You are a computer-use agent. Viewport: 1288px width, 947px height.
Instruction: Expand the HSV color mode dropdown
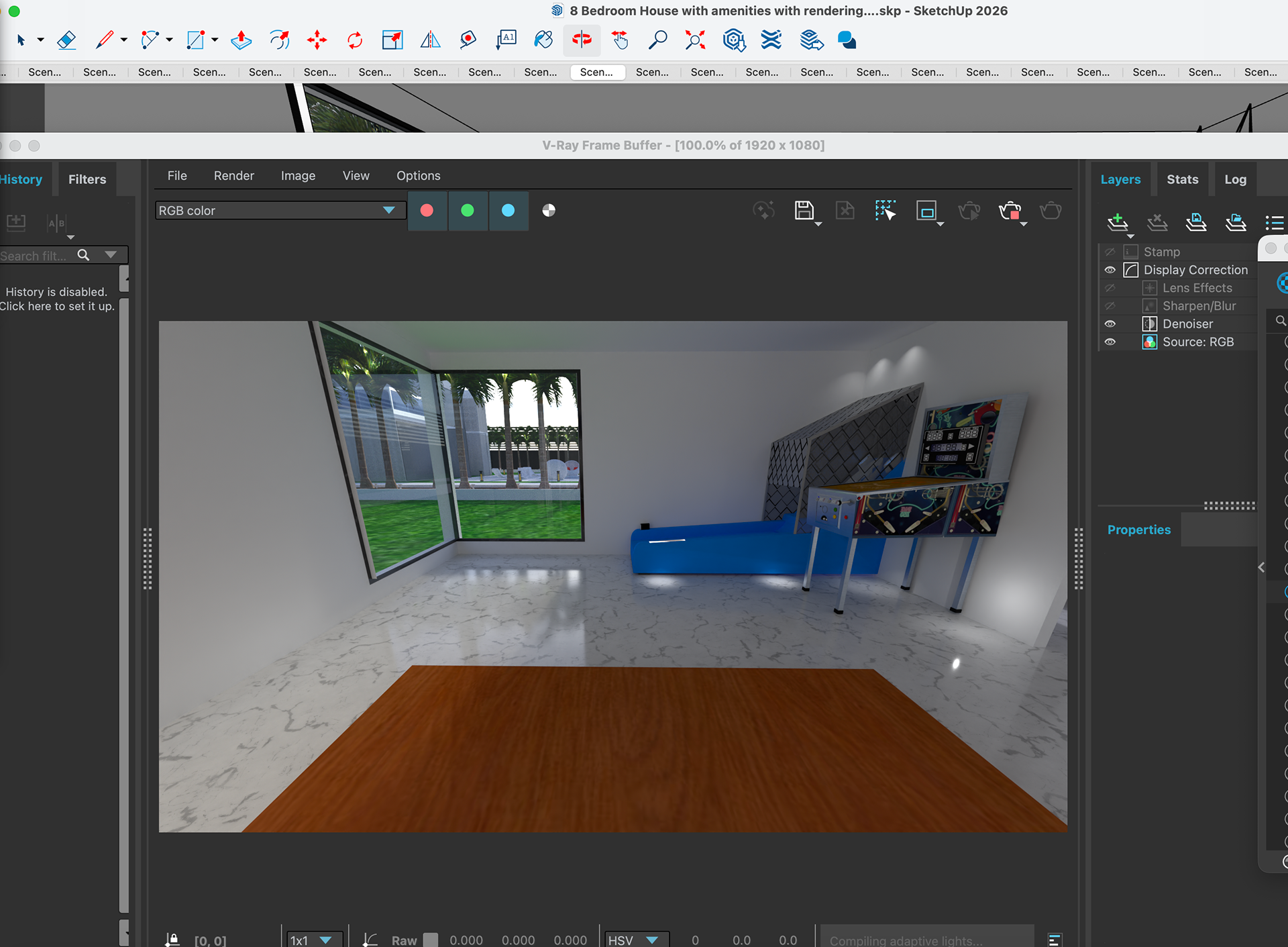[x=636, y=940]
